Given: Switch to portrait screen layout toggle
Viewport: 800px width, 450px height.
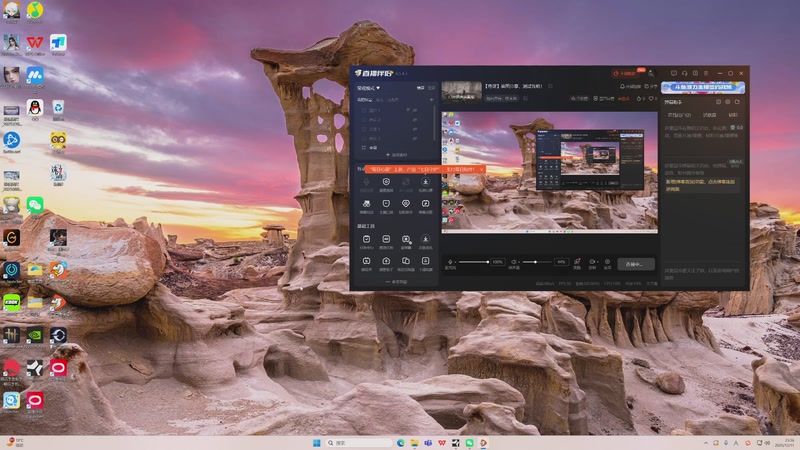Looking at the screenshot, I should (432, 88).
